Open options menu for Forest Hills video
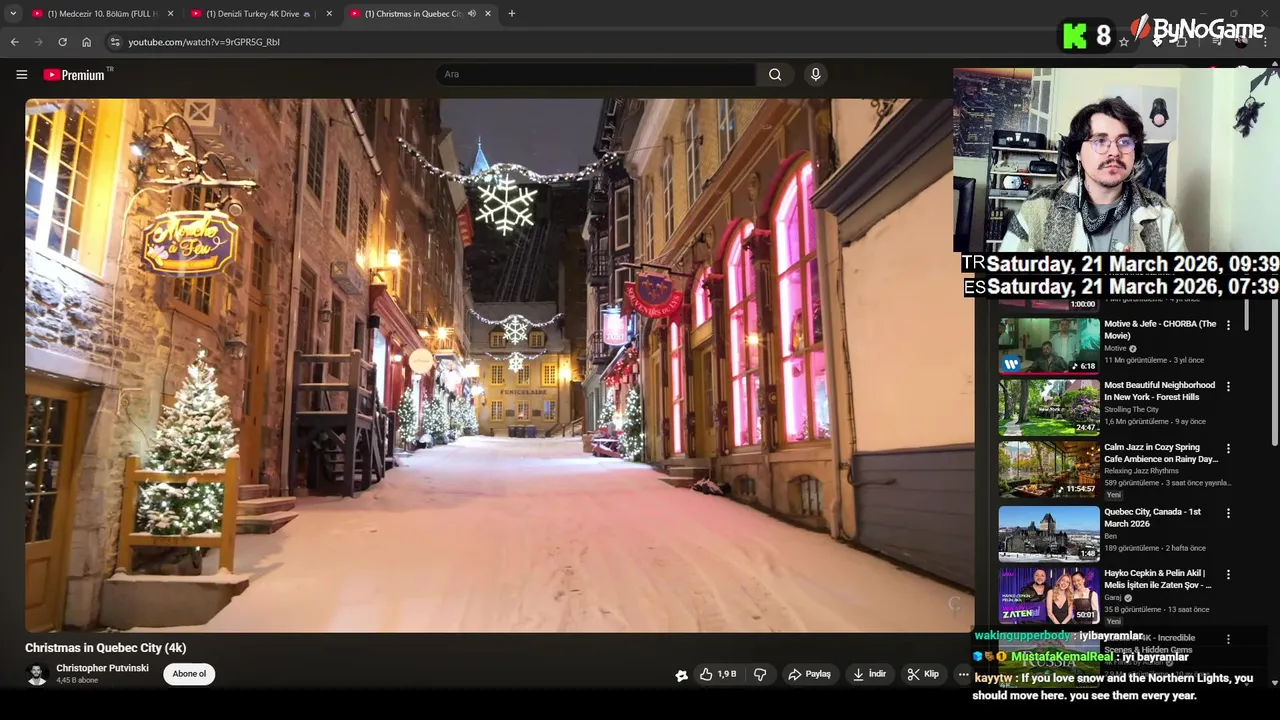The height and width of the screenshot is (720, 1280). (1228, 387)
